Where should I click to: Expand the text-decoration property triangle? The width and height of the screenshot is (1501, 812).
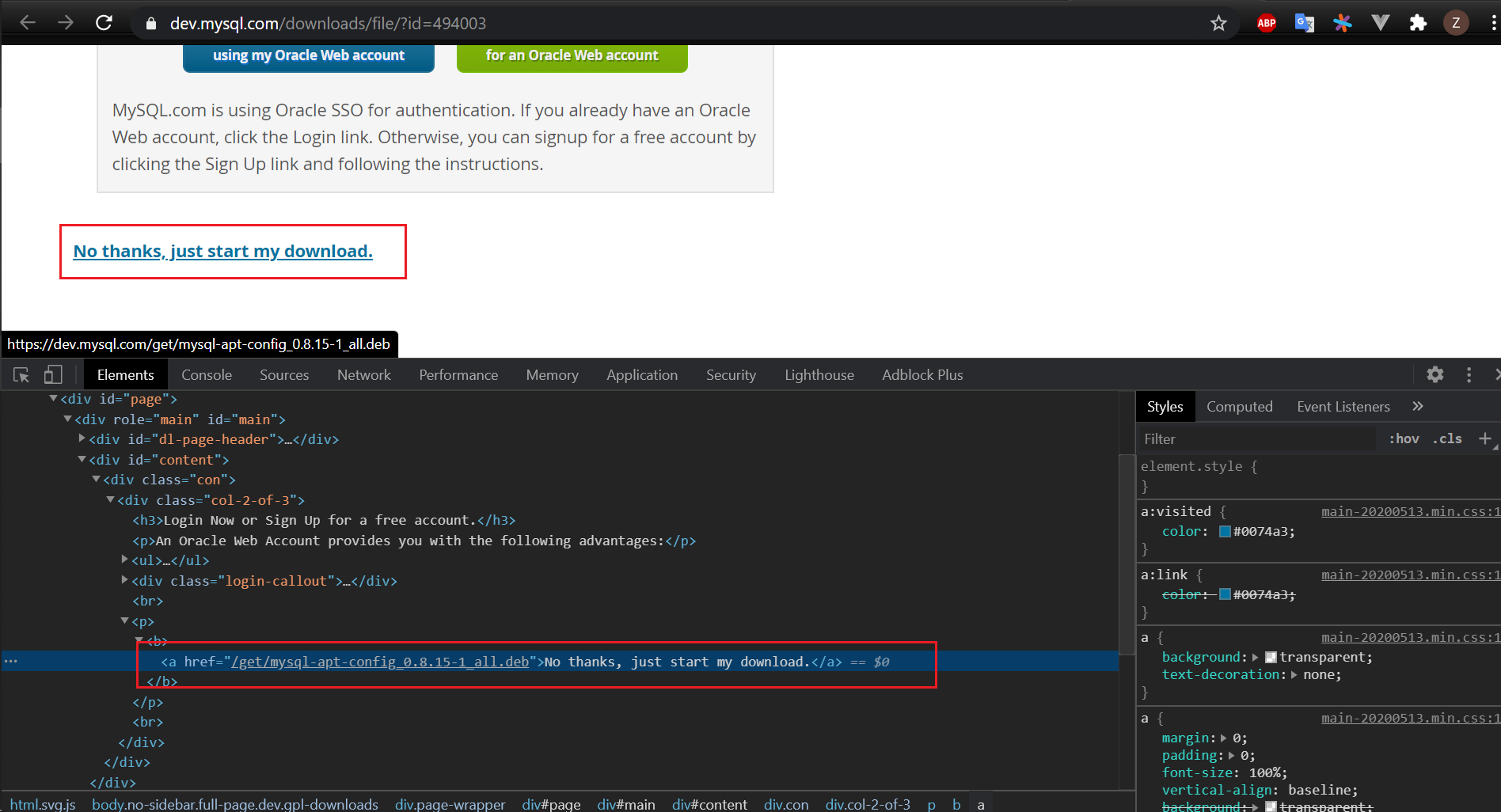click(x=1294, y=675)
